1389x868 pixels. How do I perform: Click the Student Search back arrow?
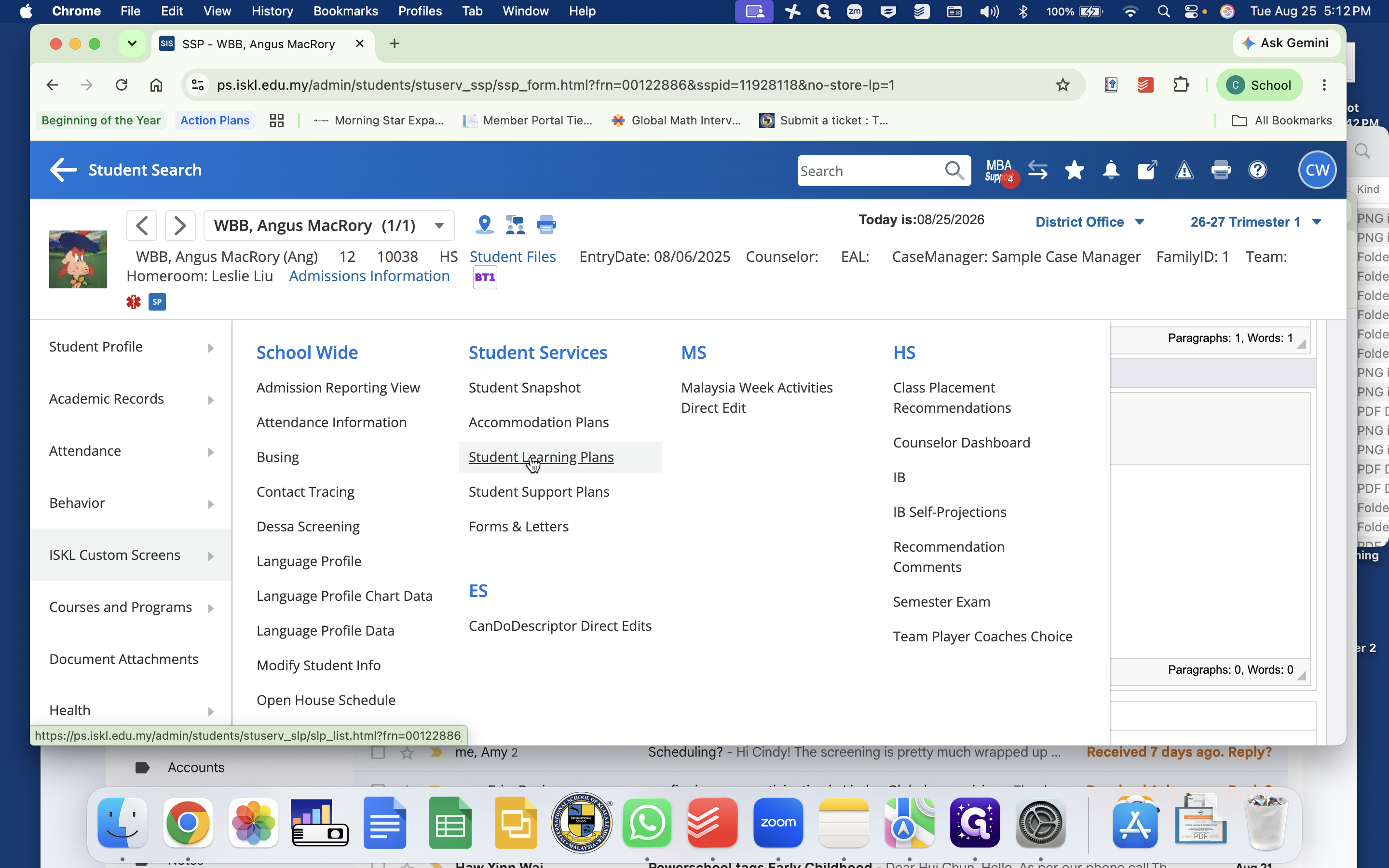coord(63,170)
